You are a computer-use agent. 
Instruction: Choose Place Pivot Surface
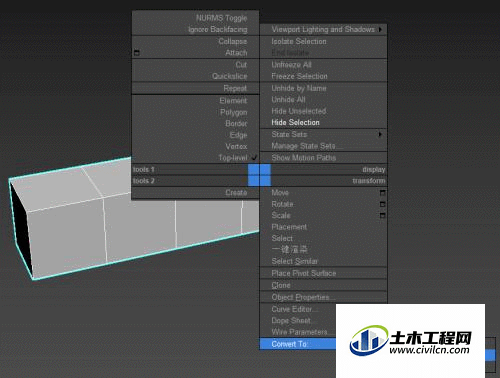click(304, 273)
